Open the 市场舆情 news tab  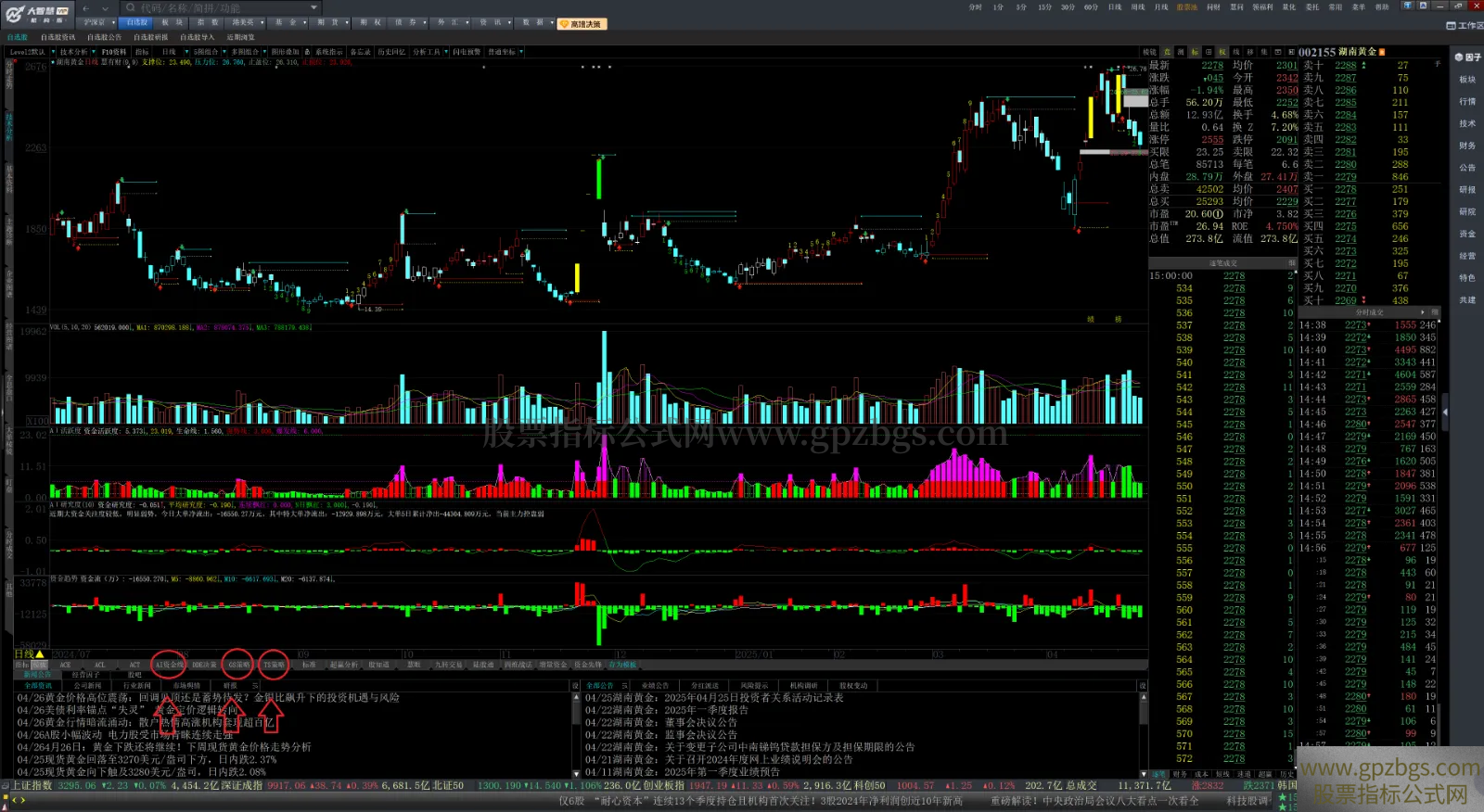tap(186, 686)
